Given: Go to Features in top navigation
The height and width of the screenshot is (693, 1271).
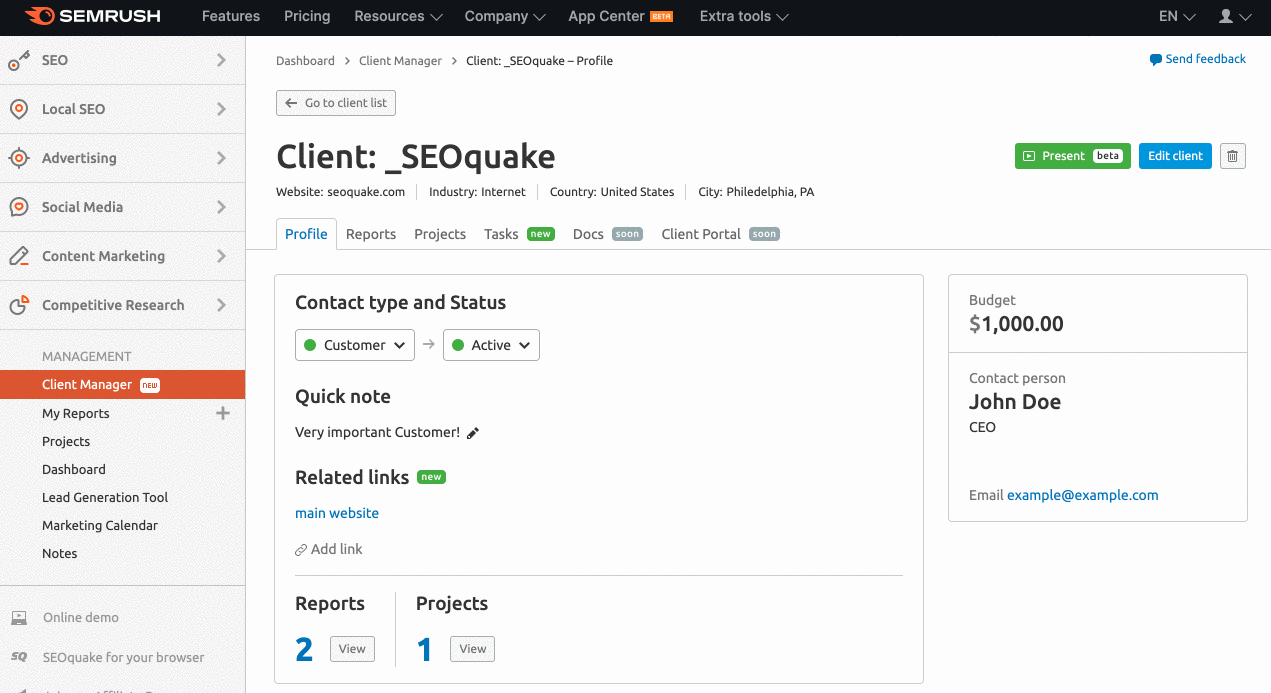Looking at the screenshot, I should (231, 16).
